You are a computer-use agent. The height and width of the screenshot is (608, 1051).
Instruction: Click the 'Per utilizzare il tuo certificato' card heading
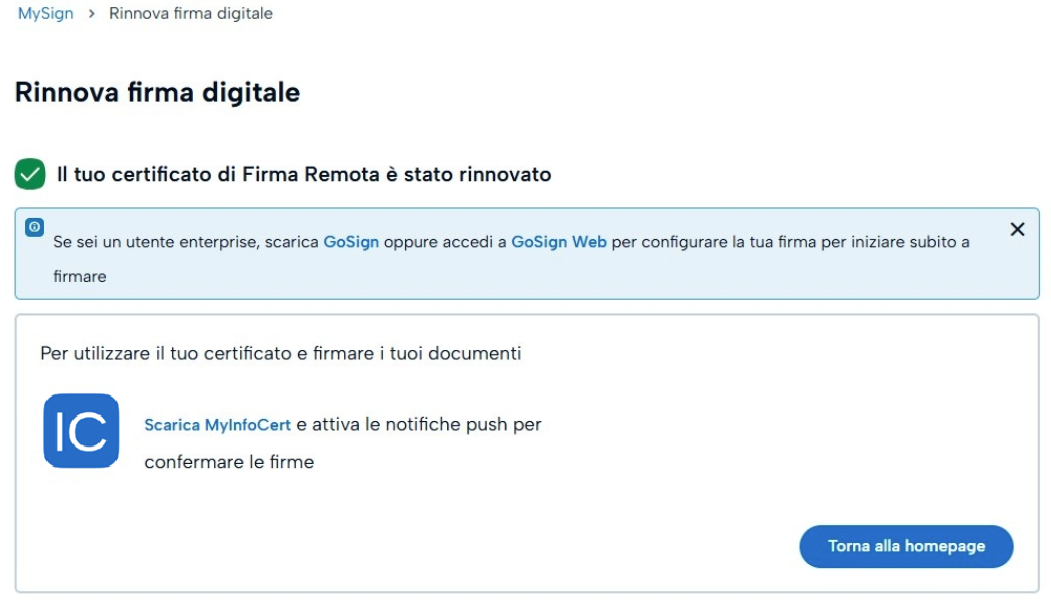point(281,353)
